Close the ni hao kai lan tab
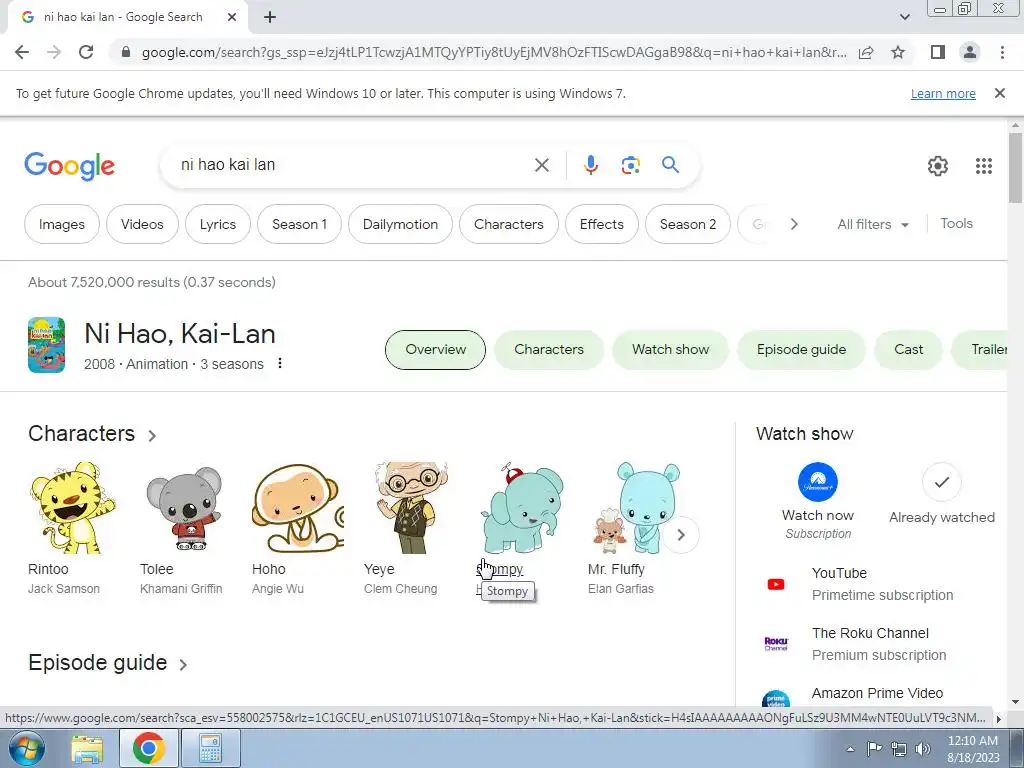 (232, 17)
